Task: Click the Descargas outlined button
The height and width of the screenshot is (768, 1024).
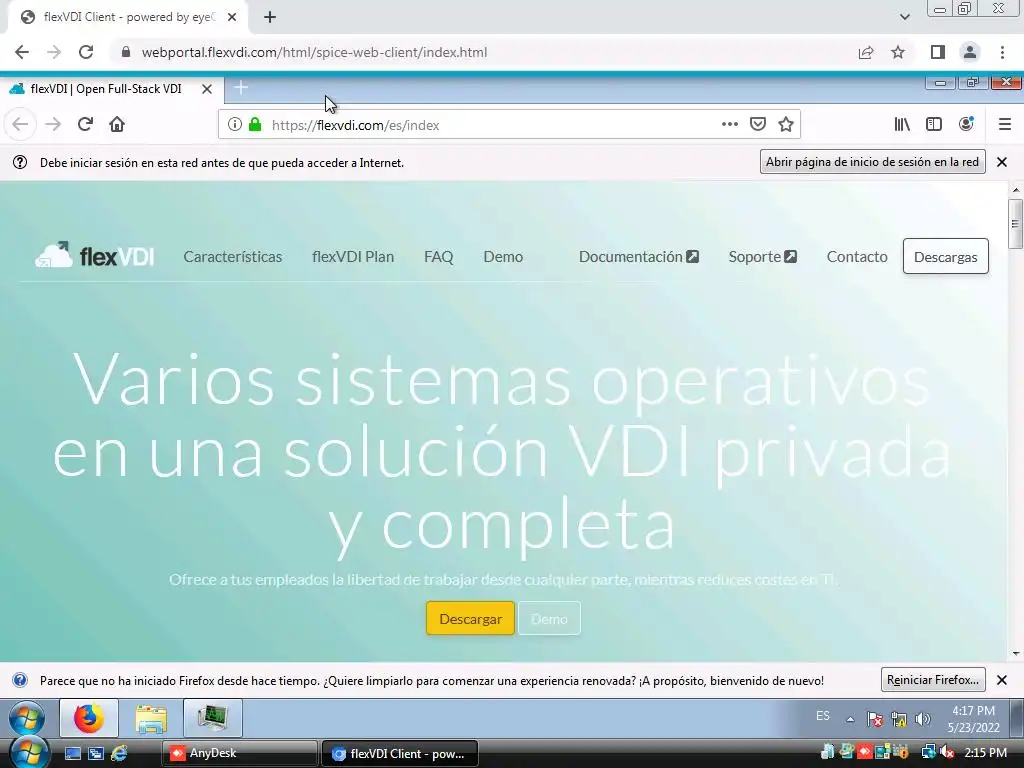Action: [x=946, y=257]
